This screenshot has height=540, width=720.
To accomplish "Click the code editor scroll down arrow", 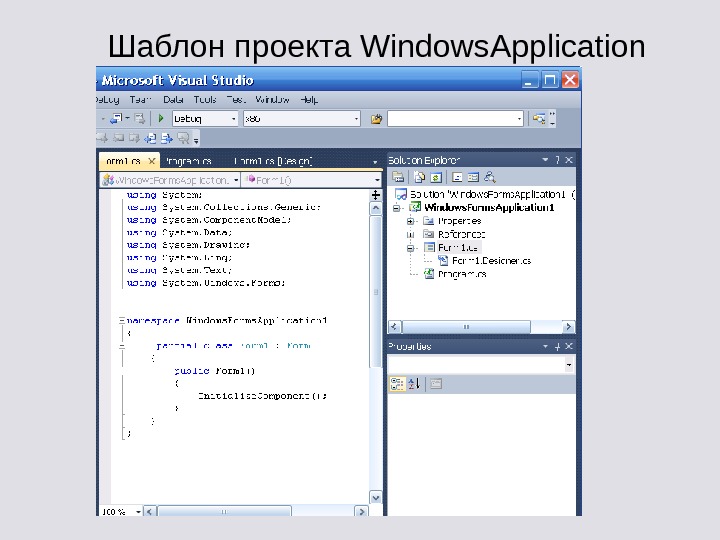I will click(376, 498).
